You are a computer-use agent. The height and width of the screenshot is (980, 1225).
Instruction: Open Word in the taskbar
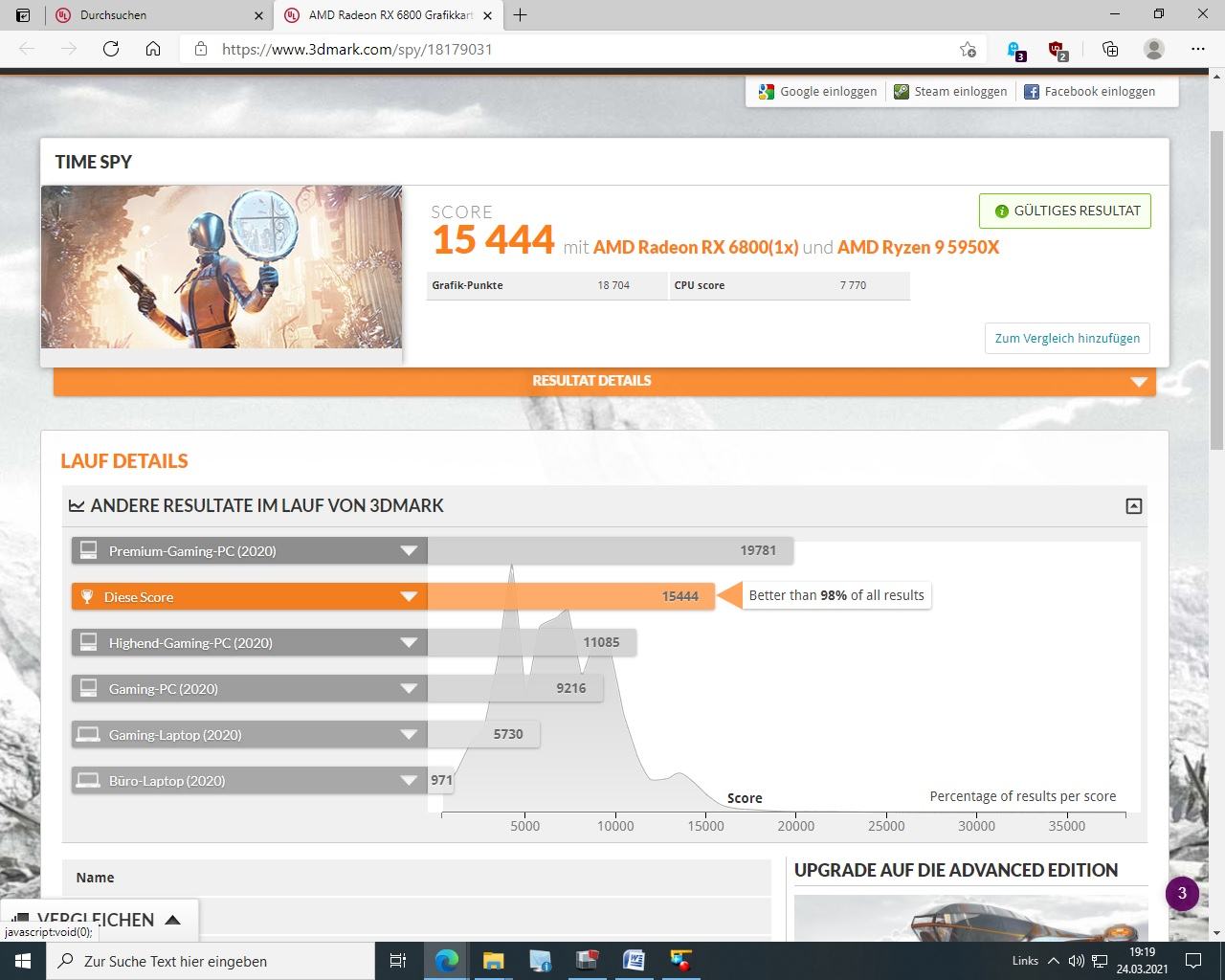634,961
